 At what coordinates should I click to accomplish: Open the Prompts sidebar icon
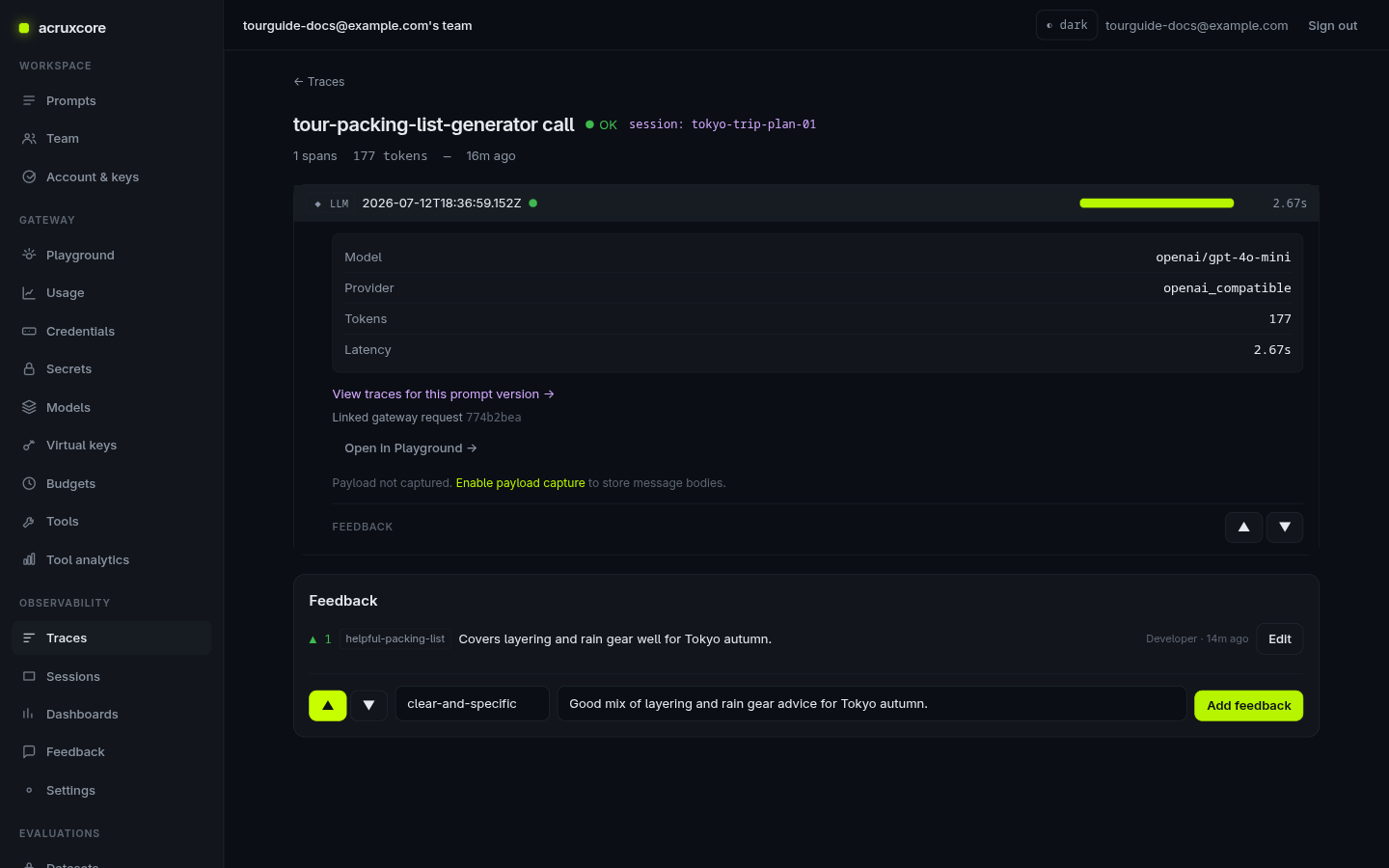tap(29, 100)
